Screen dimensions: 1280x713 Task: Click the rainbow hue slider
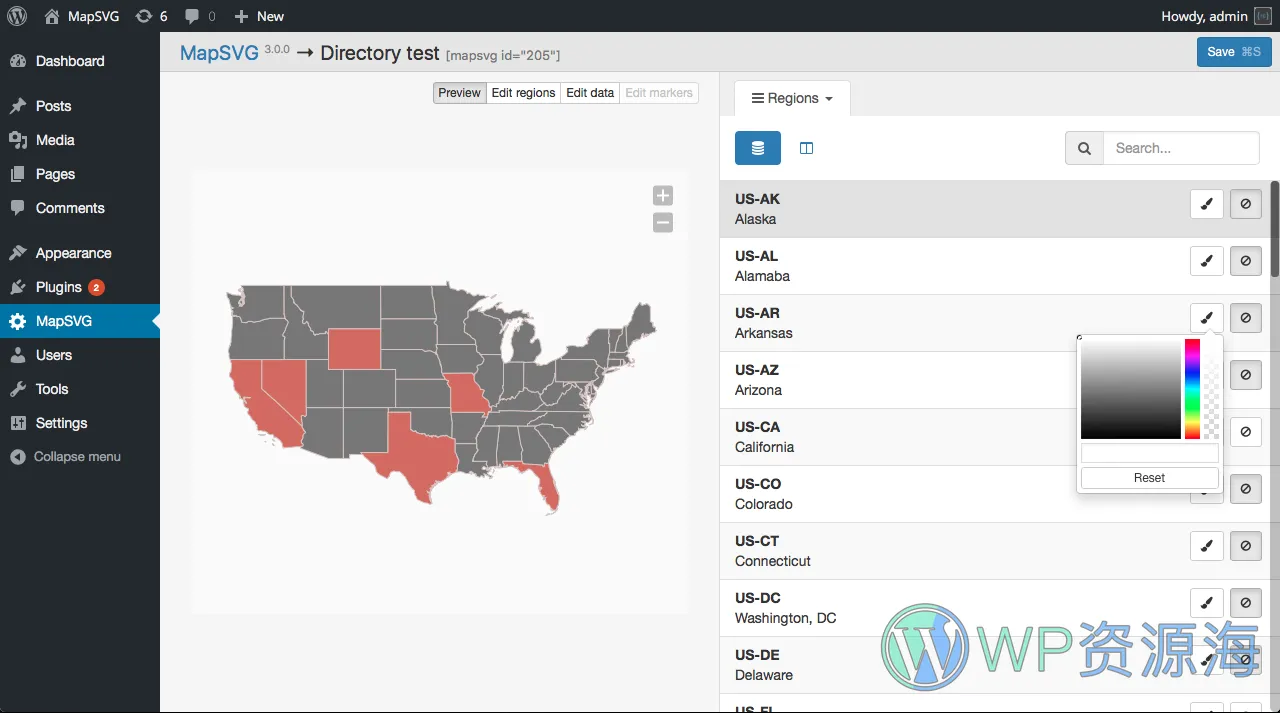[1192, 389]
